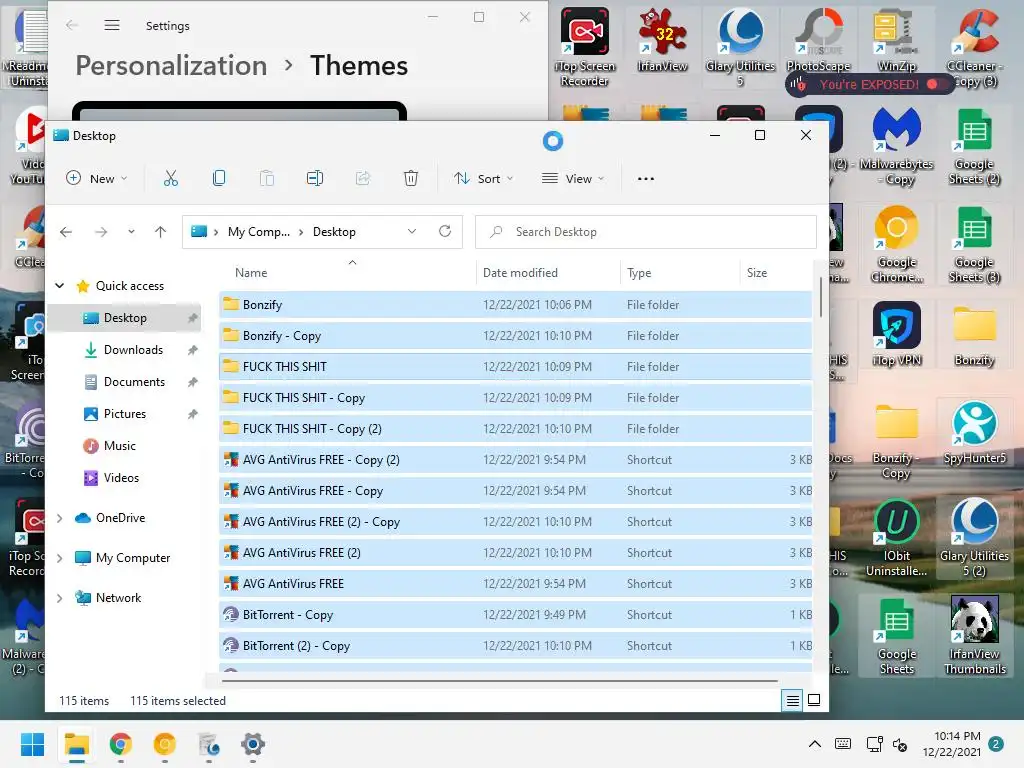Open the SpyHunter5 desktop shortcut

tap(974, 432)
